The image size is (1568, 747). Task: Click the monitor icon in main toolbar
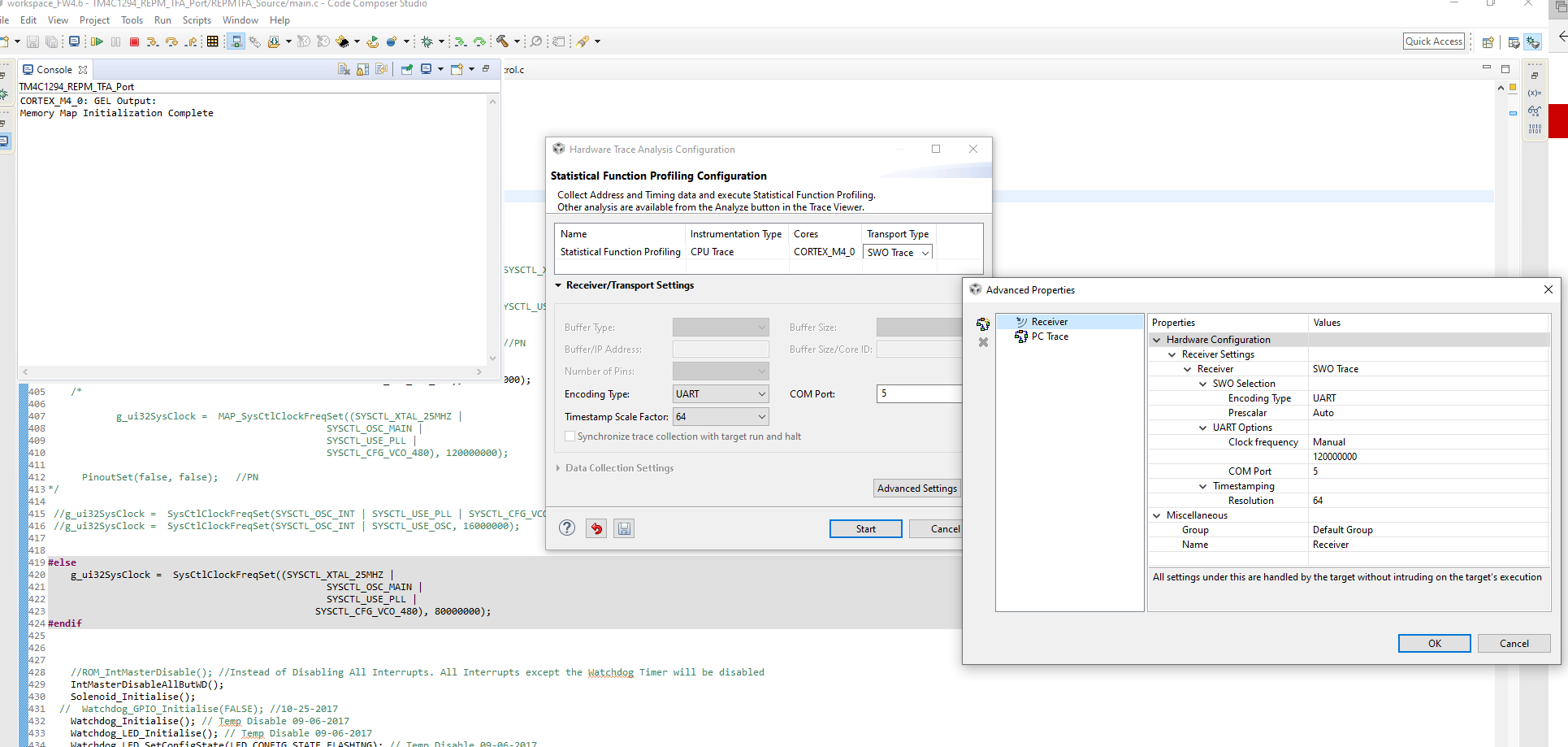tap(75, 41)
